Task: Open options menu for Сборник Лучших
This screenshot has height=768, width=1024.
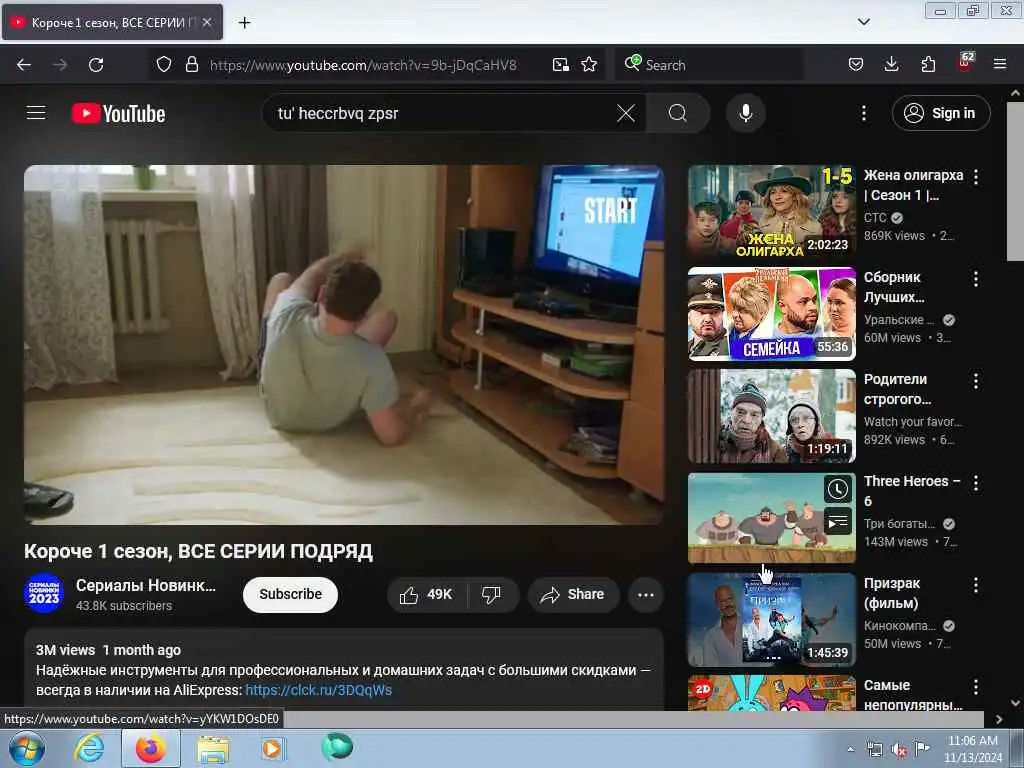Action: [x=976, y=279]
